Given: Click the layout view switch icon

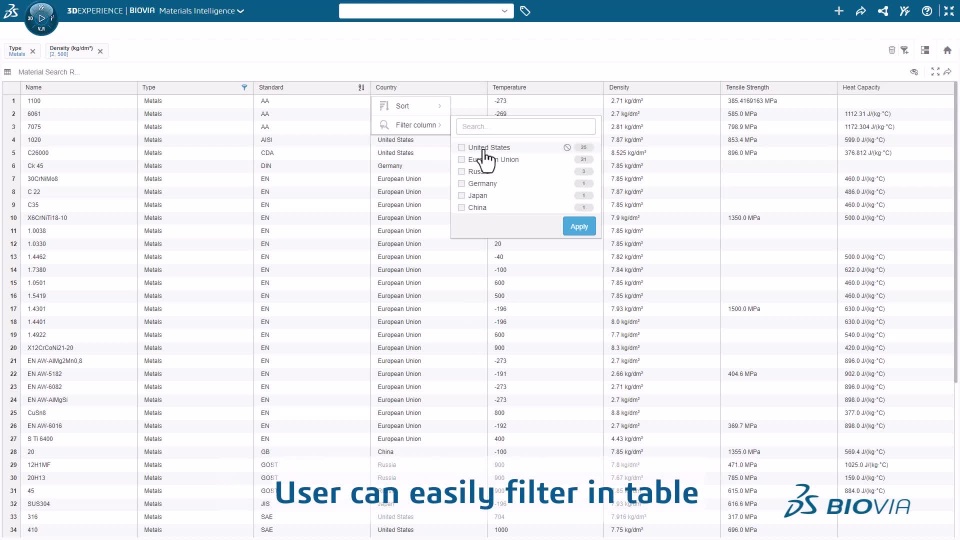Looking at the screenshot, I should coord(925,50).
